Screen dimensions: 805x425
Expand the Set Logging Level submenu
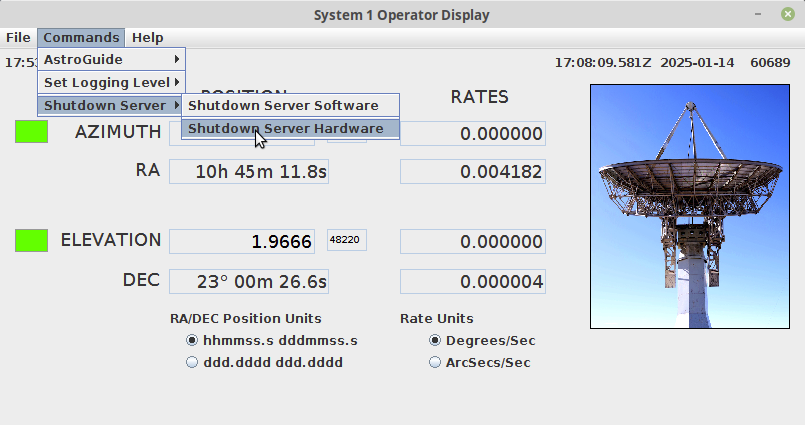[x=111, y=82]
